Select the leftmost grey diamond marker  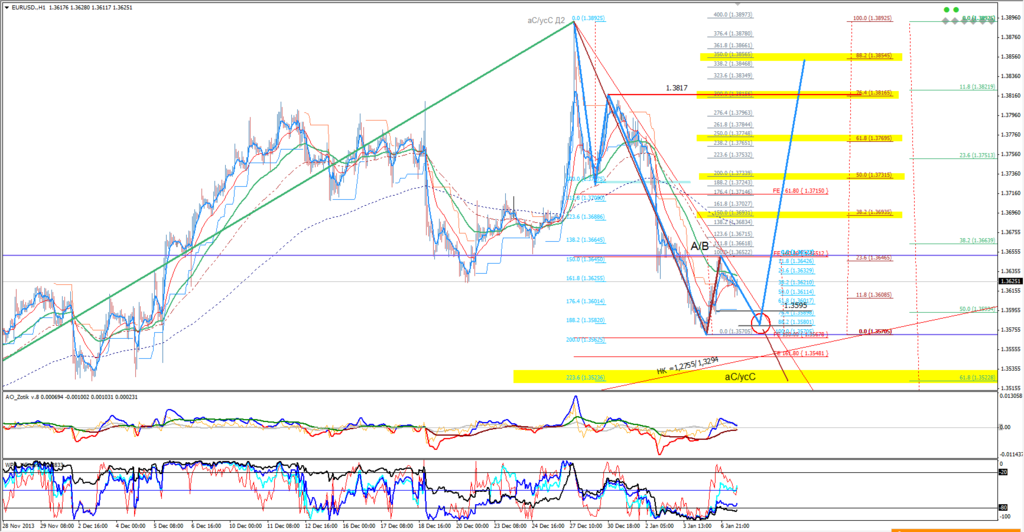point(944,20)
